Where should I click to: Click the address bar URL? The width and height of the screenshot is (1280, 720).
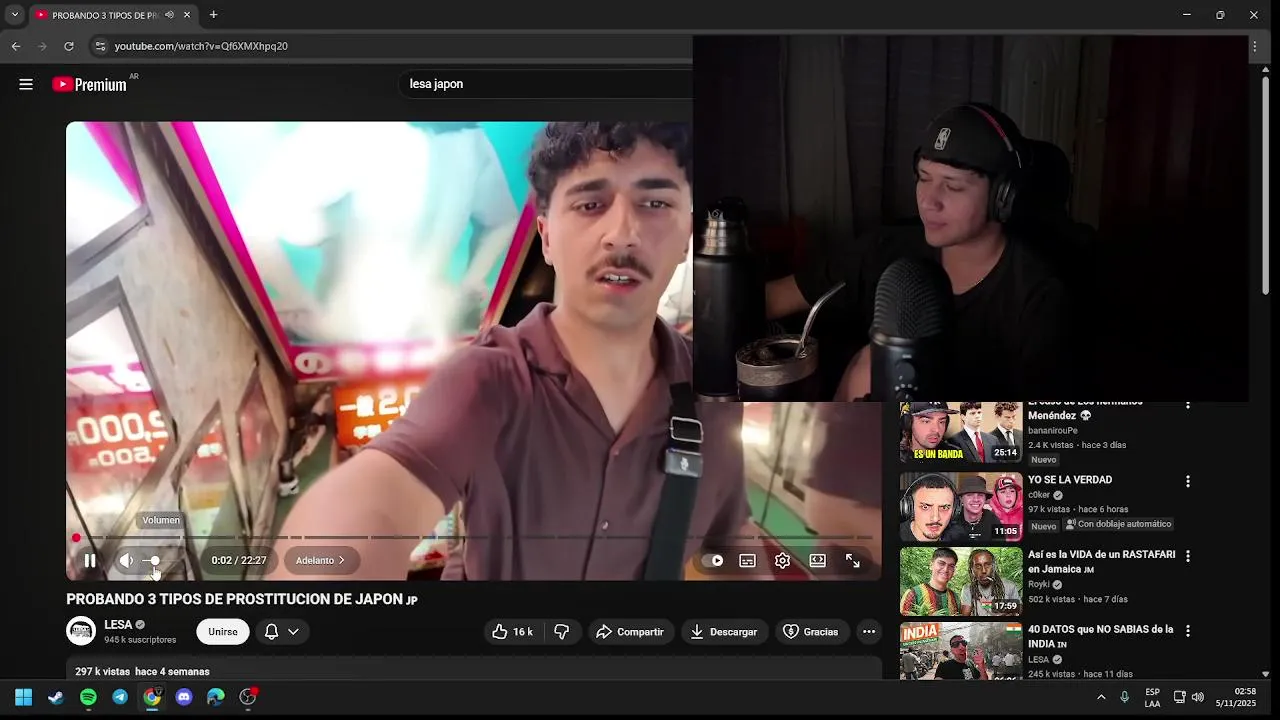[x=201, y=46]
